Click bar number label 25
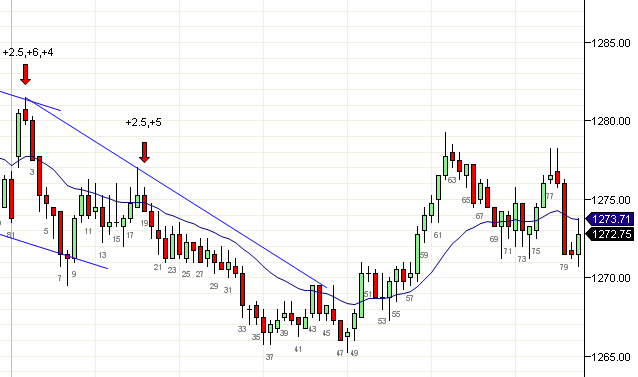 186,274
